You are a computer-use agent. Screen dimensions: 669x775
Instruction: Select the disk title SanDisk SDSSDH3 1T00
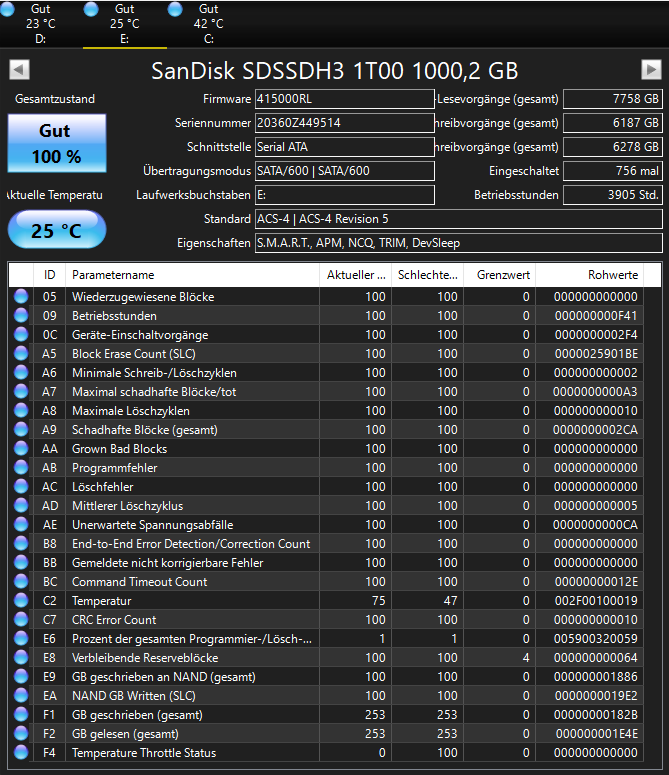click(x=334, y=71)
